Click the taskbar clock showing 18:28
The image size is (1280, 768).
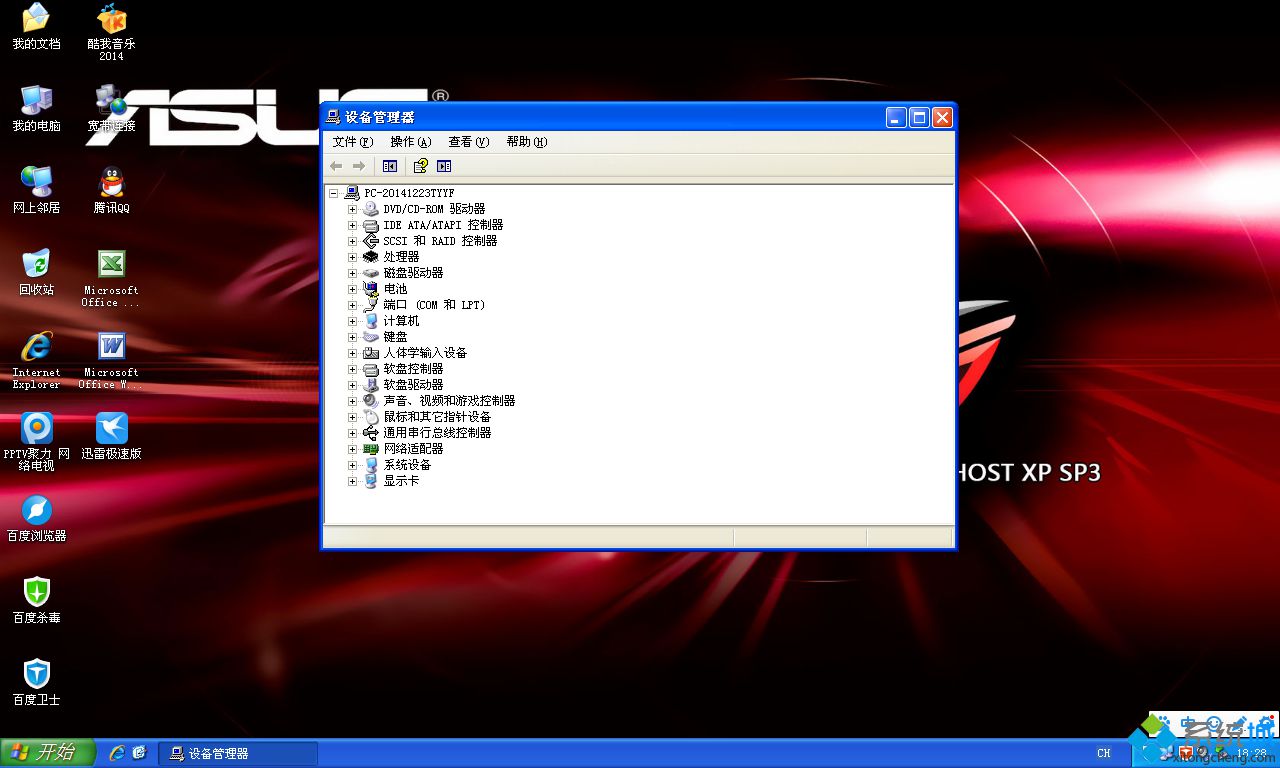pyautogui.click(x=1251, y=753)
